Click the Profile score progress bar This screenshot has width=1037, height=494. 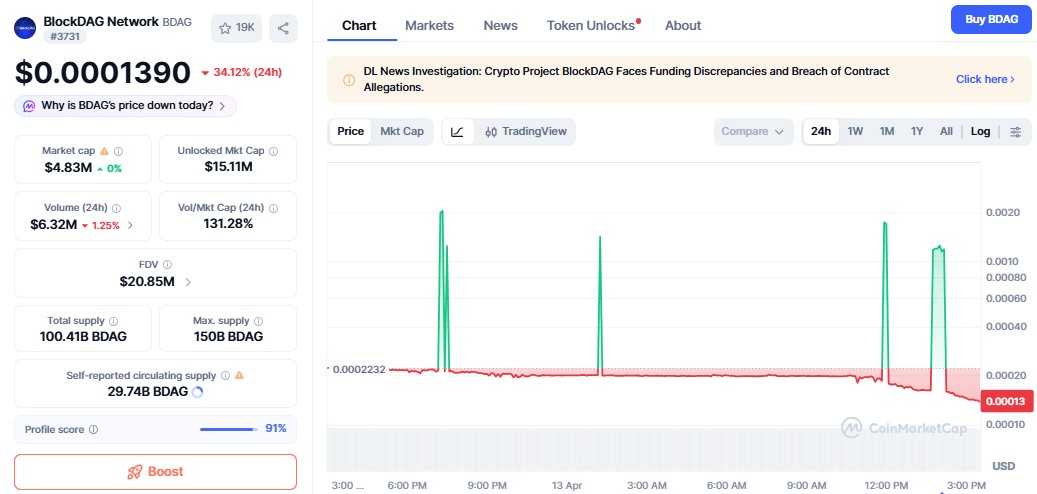tap(229, 429)
